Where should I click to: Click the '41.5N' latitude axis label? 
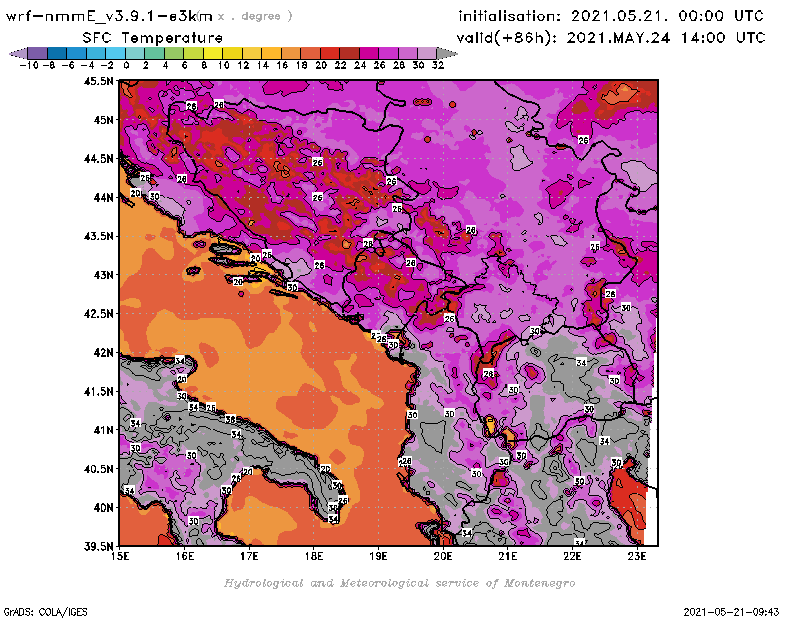point(98,391)
